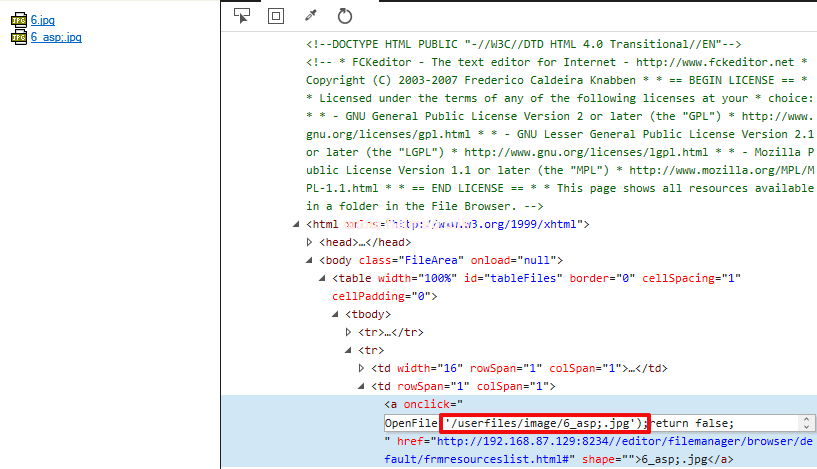
Task: Open the 6_asp;.jpg file link
Action: click(x=56, y=37)
